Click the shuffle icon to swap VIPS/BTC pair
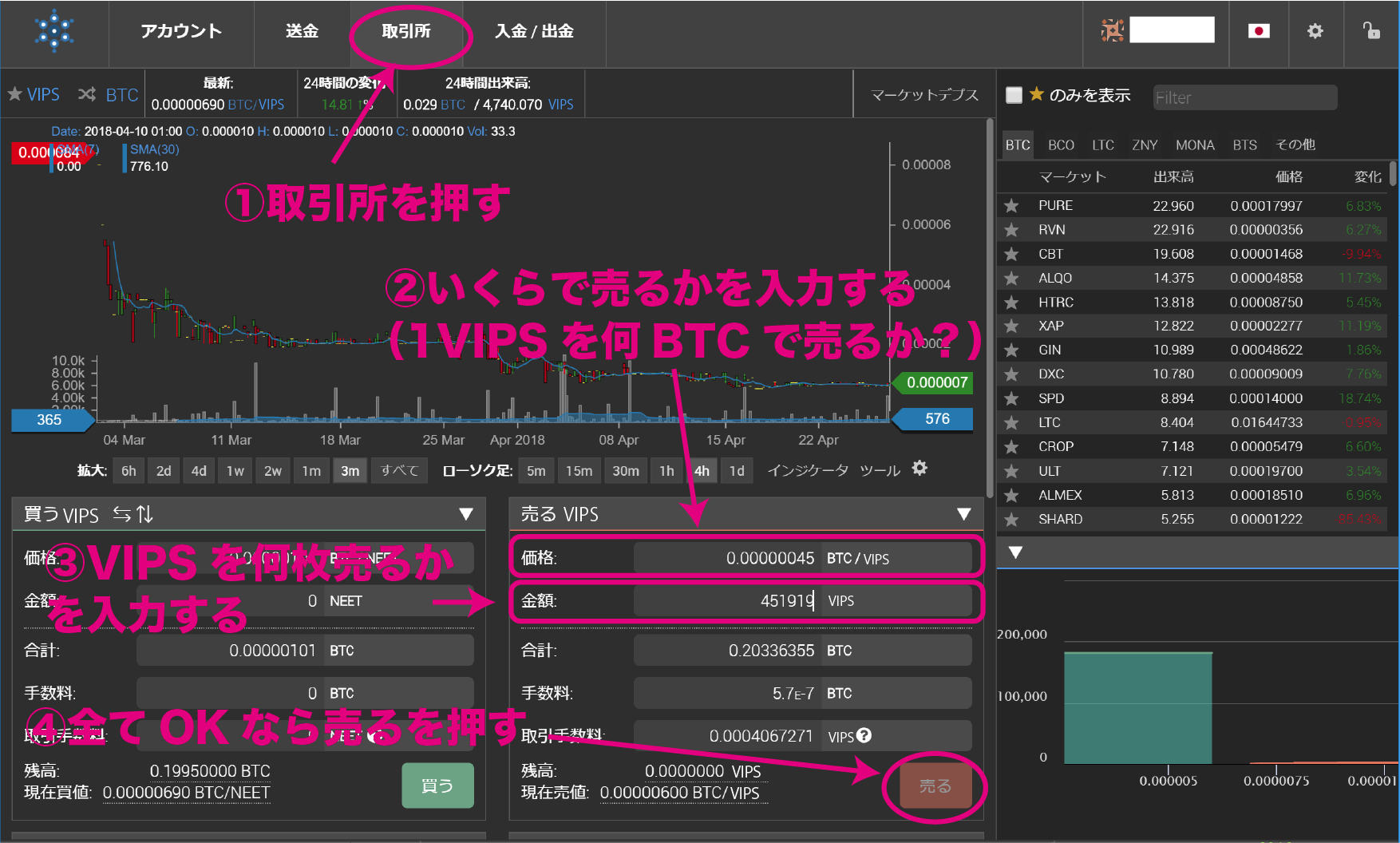This screenshot has width=1400, height=843. 87,94
